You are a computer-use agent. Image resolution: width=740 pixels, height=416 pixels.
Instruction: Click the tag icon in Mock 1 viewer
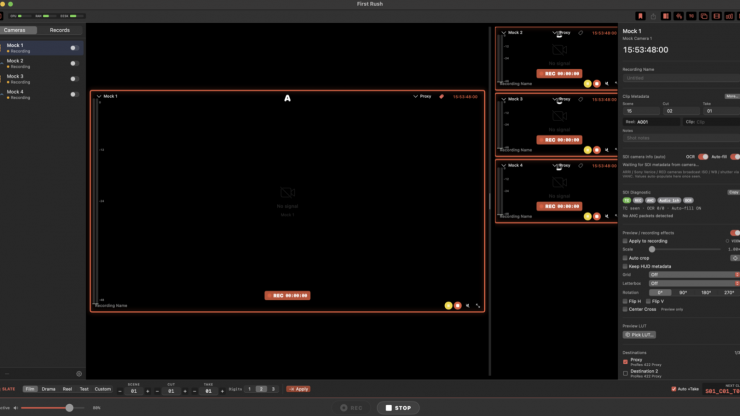click(441, 96)
